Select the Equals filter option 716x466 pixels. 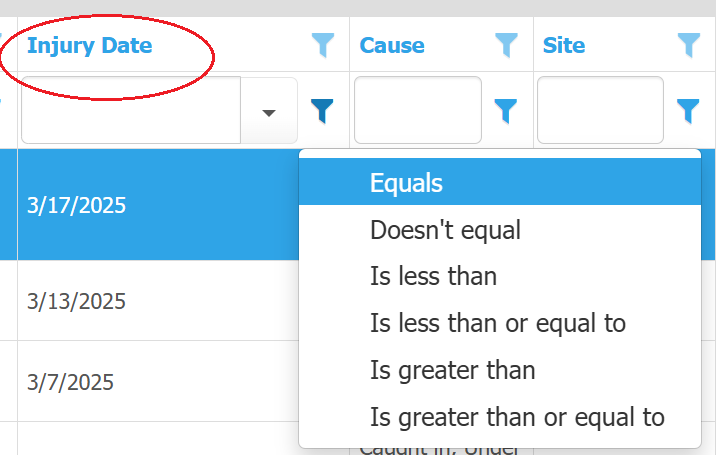pyautogui.click(x=406, y=183)
